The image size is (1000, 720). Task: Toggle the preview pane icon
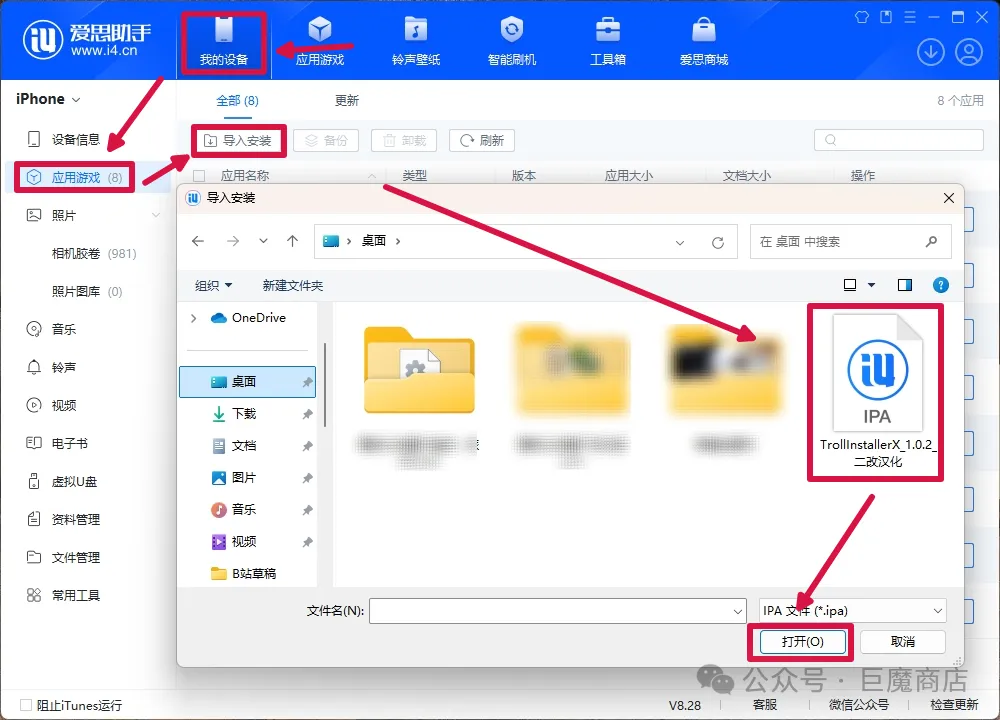(x=904, y=285)
